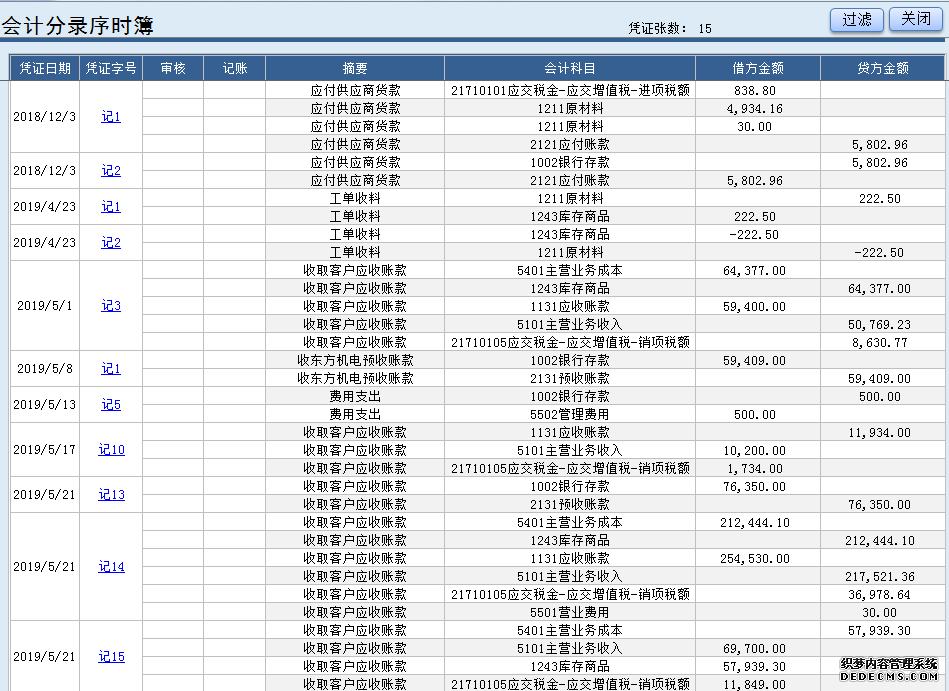Select the 5501营业费用 account cell
The image size is (949, 691).
click(x=570, y=612)
